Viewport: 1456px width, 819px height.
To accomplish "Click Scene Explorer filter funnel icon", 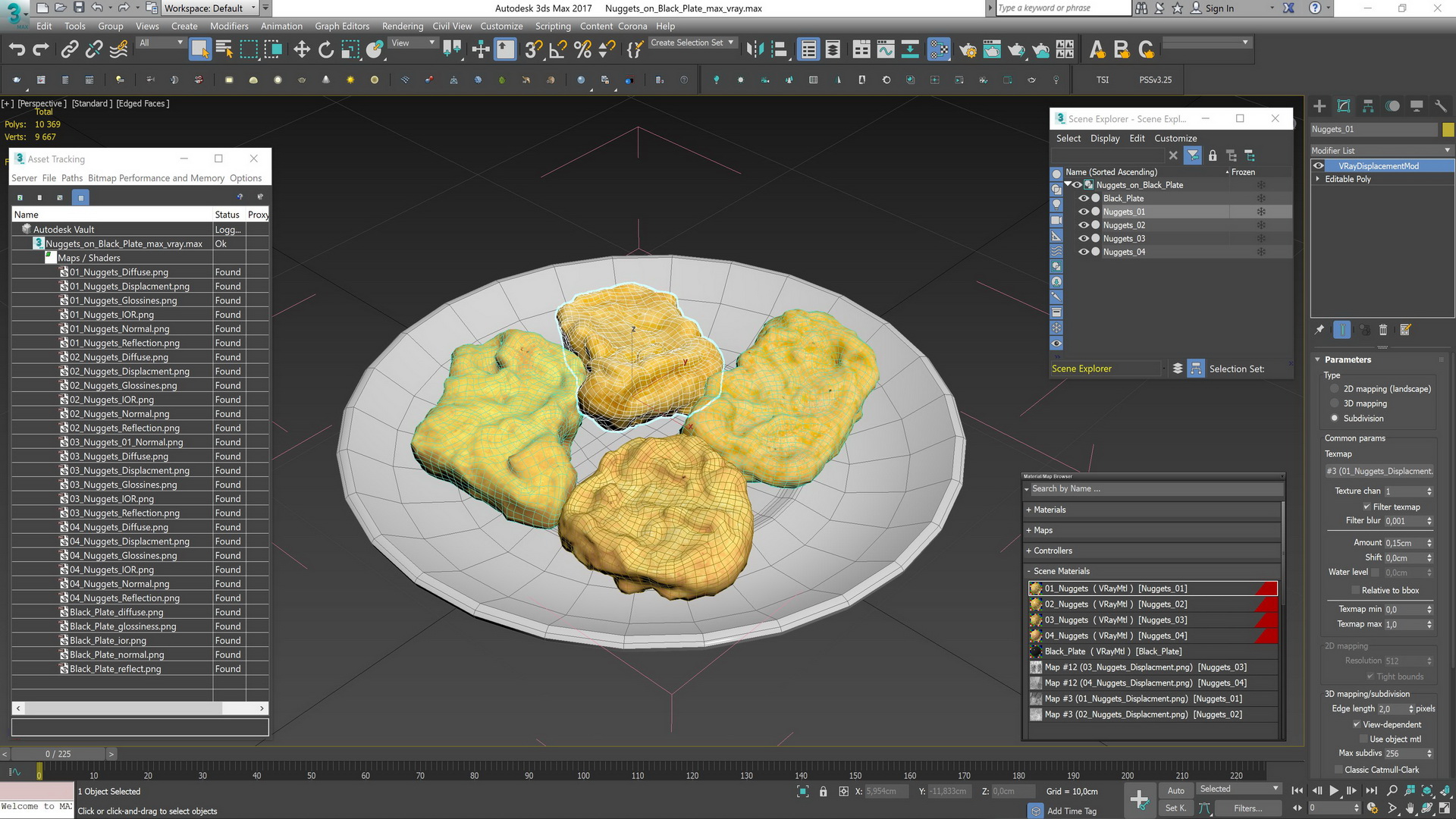I will 1193,155.
